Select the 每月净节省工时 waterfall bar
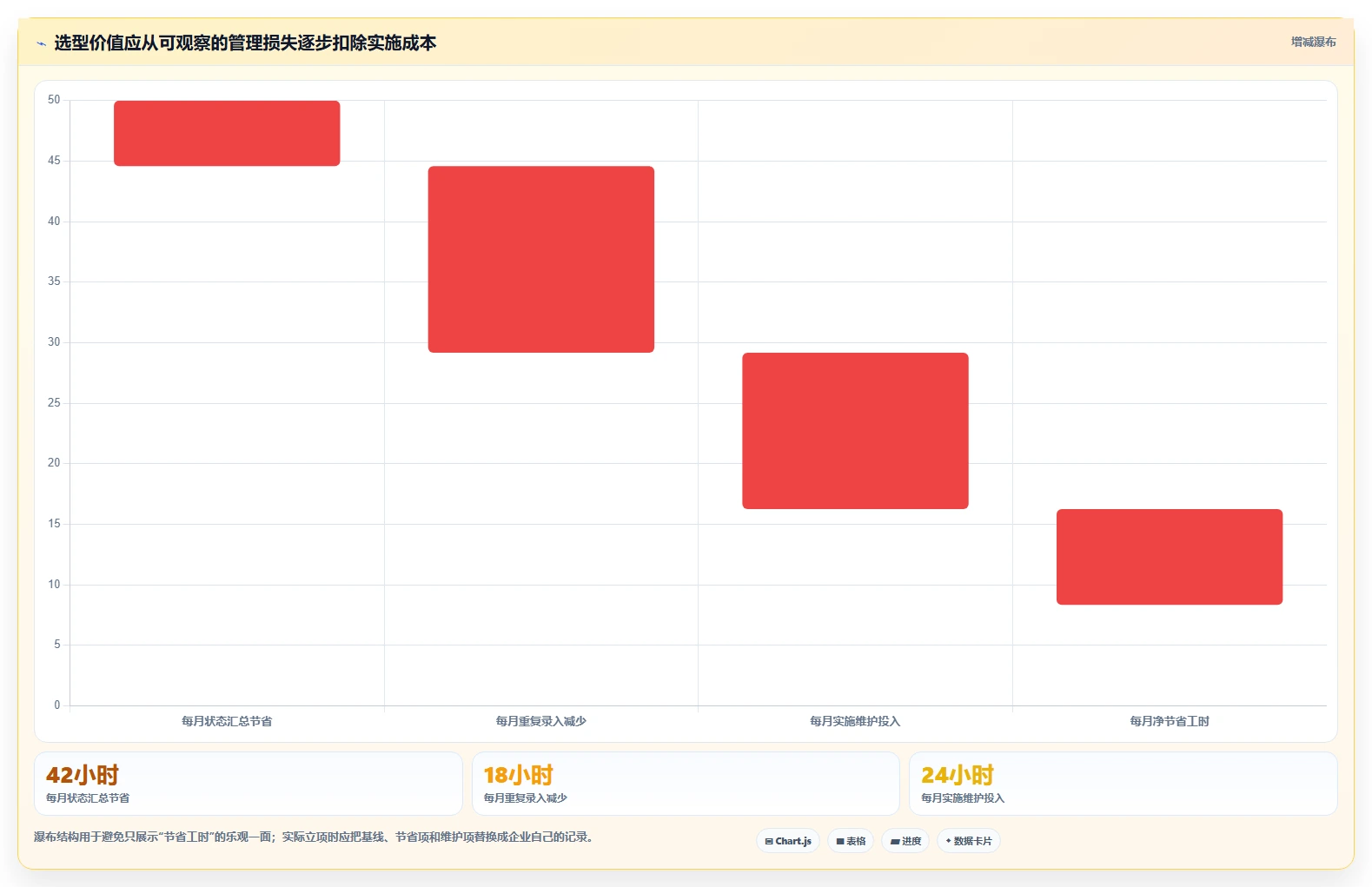The width and height of the screenshot is (1372, 887). pyautogui.click(x=1170, y=557)
